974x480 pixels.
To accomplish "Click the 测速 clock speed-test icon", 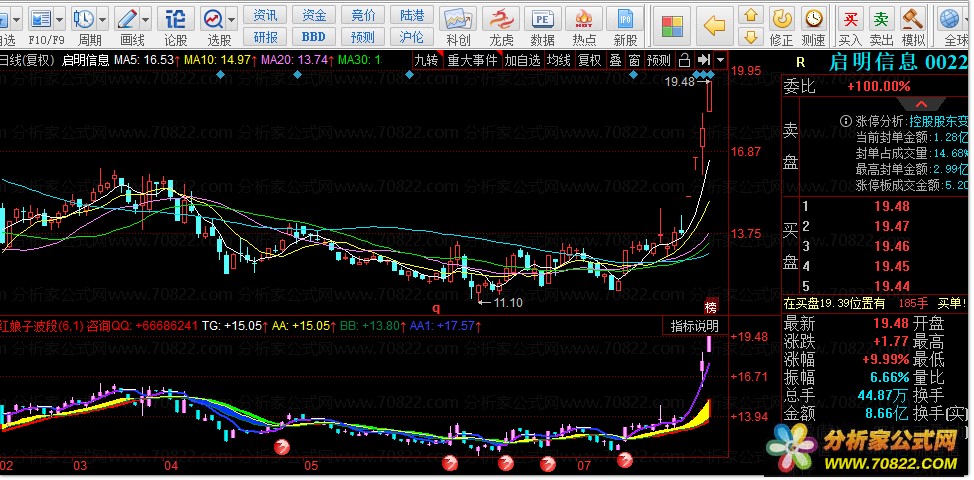I will pos(813,19).
